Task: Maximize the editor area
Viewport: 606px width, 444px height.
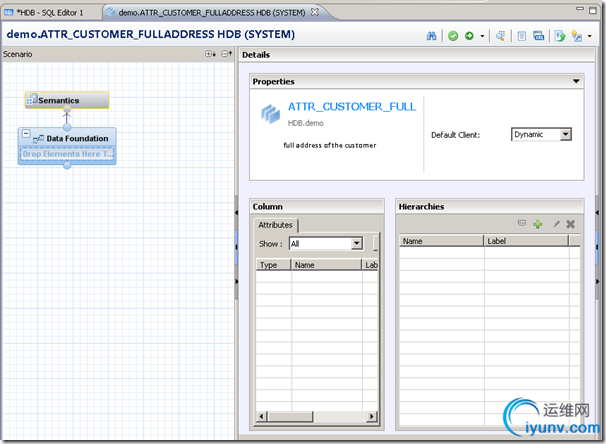Action: tap(592, 10)
